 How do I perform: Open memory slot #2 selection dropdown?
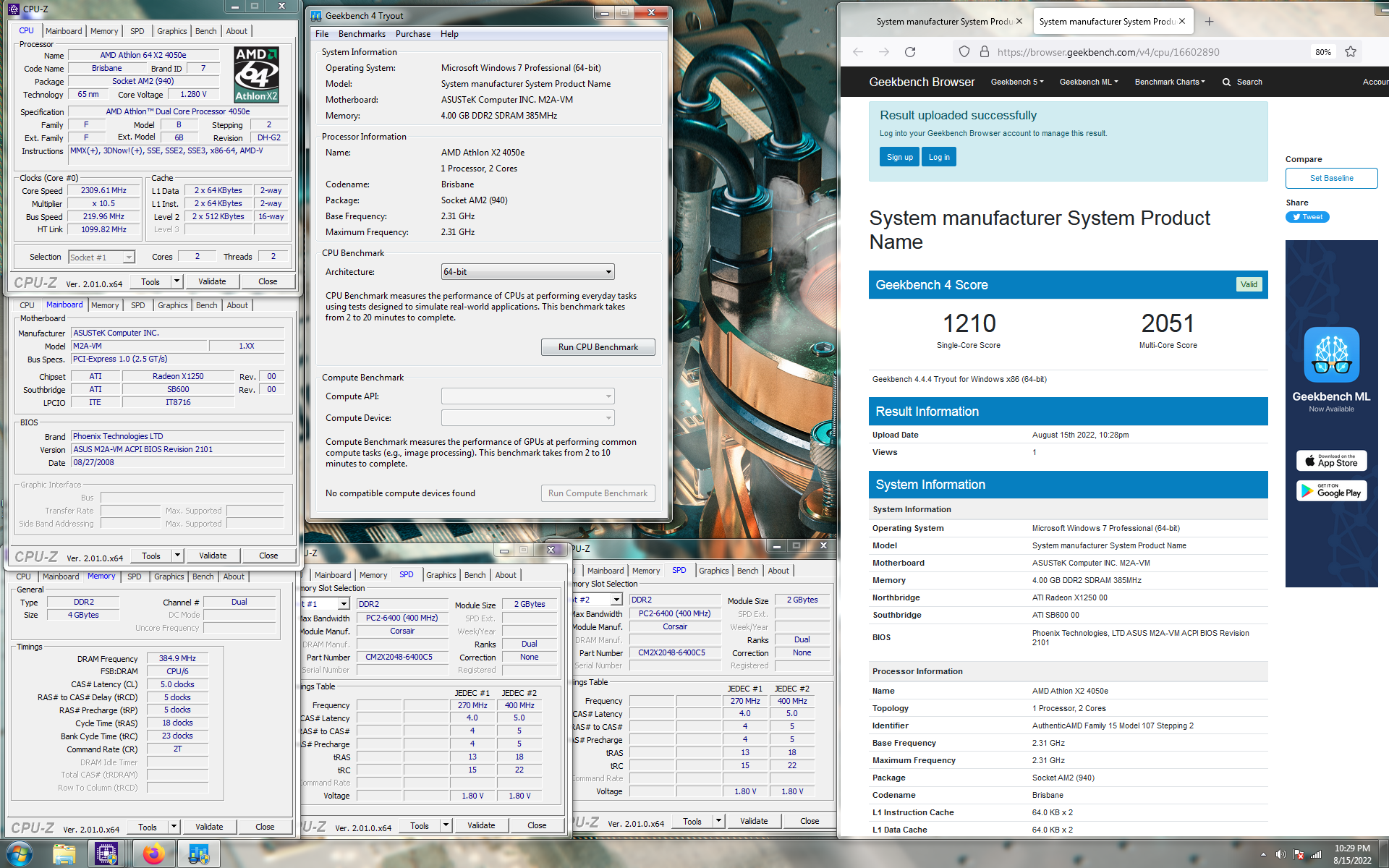(x=616, y=600)
